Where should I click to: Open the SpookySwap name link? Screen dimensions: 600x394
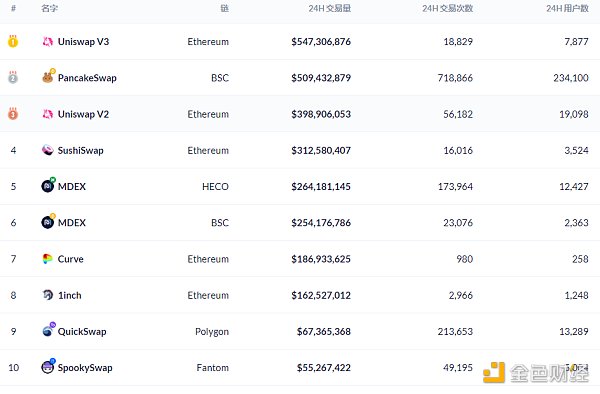[x=85, y=368]
